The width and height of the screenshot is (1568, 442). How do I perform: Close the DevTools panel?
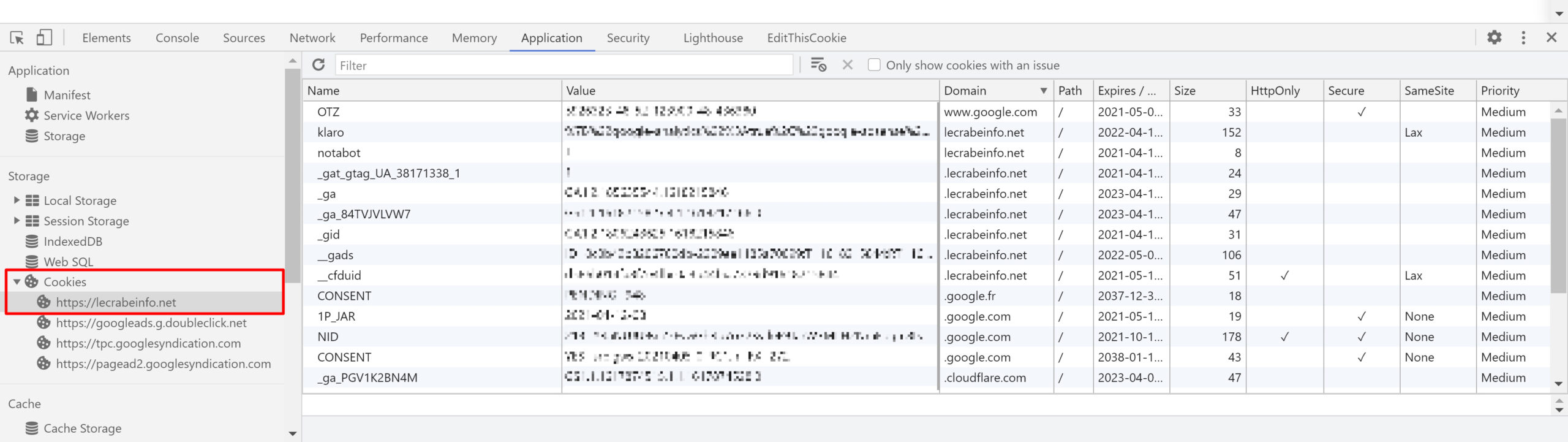(x=1551, y=37)
